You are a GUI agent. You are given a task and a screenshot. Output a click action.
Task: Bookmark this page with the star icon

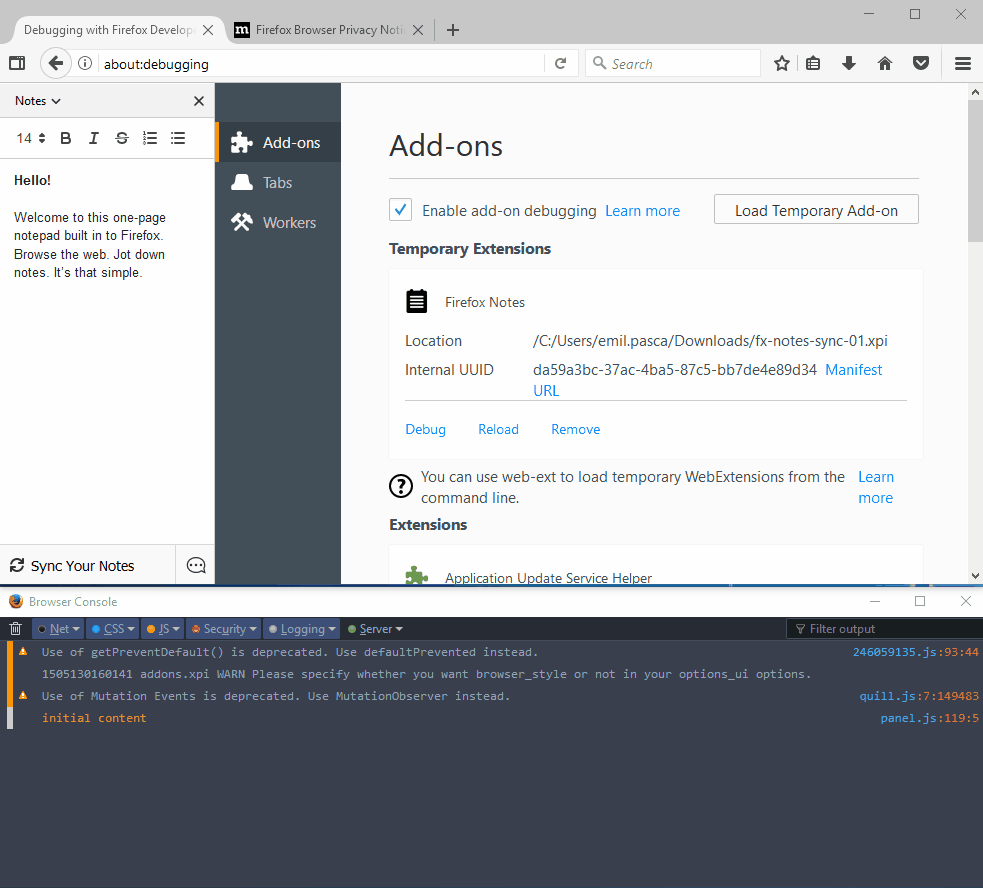pyautogui.click(x=781, y=63)
